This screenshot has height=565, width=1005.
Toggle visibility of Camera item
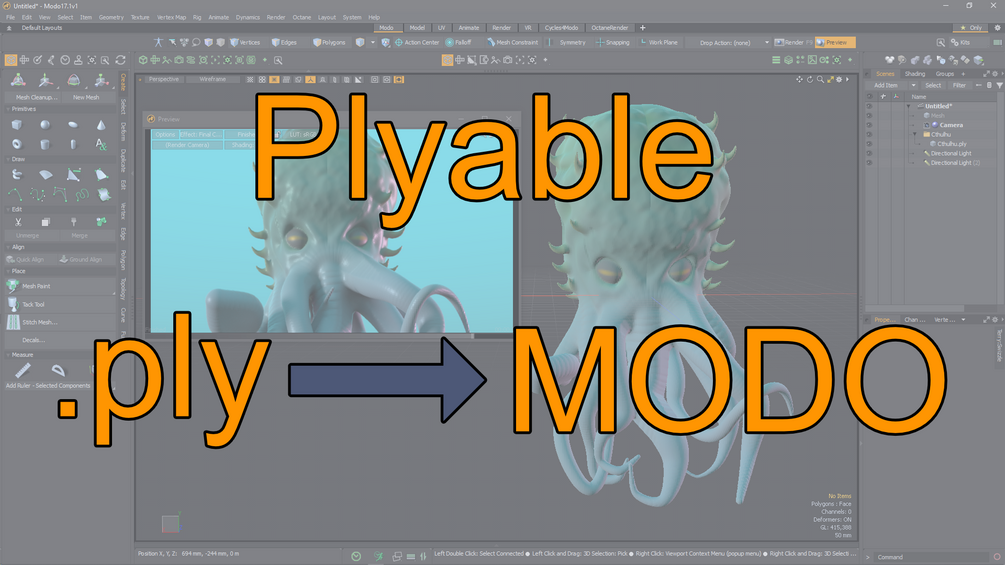pos(870,125)
